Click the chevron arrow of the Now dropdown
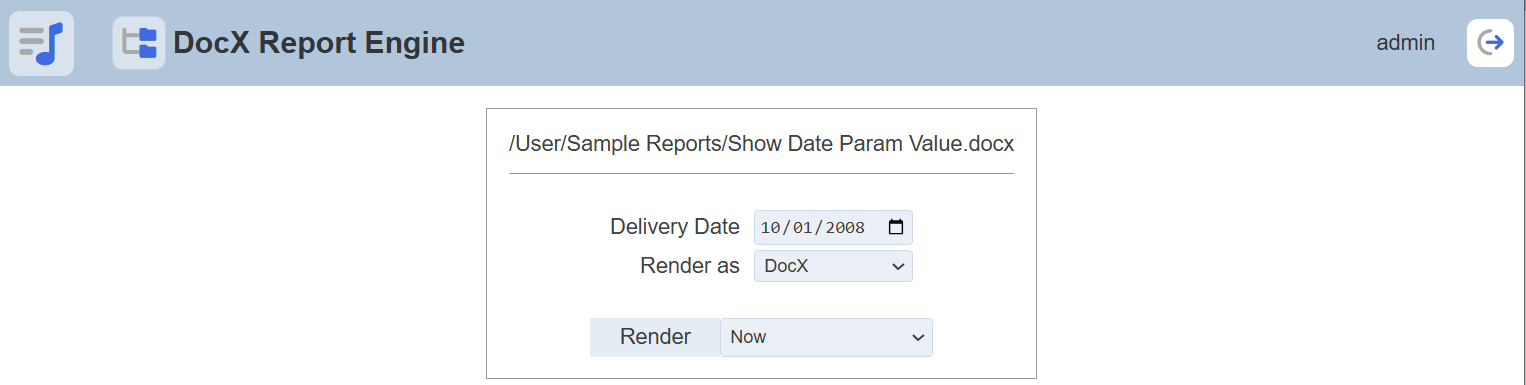Viewport: 1526px width, 385px height. 918,338
